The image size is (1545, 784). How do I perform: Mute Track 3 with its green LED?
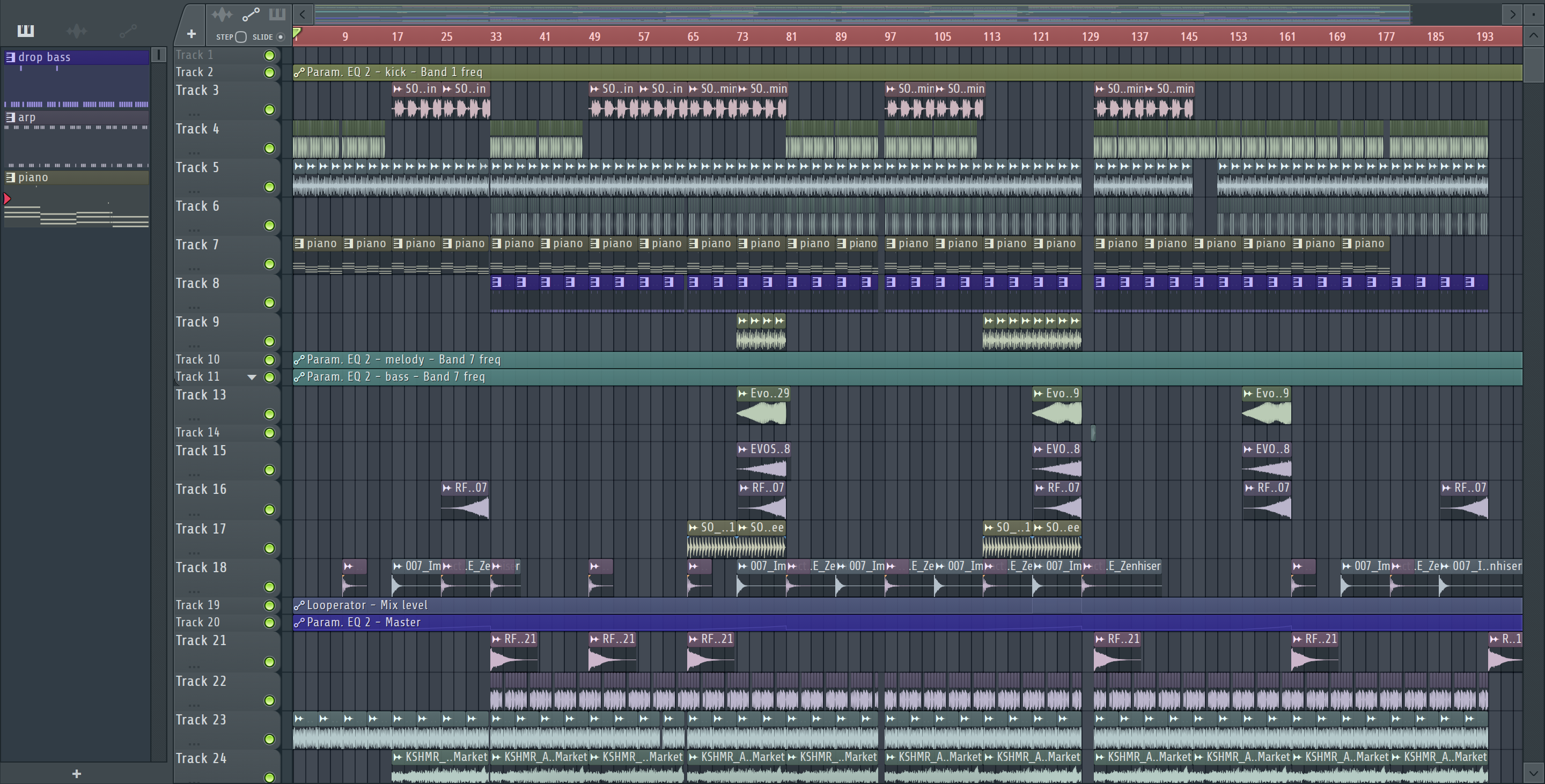(x=269, y=110)
